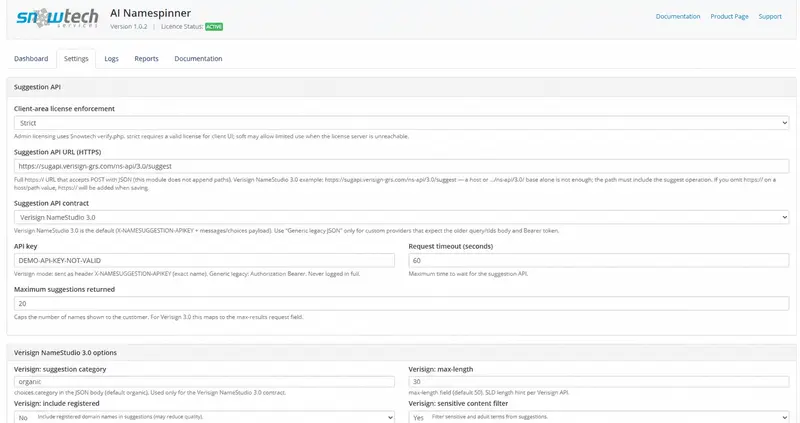Click the Suggestion API section header
The width and height of the screenshot is (800, 423).
coord(37,87)
